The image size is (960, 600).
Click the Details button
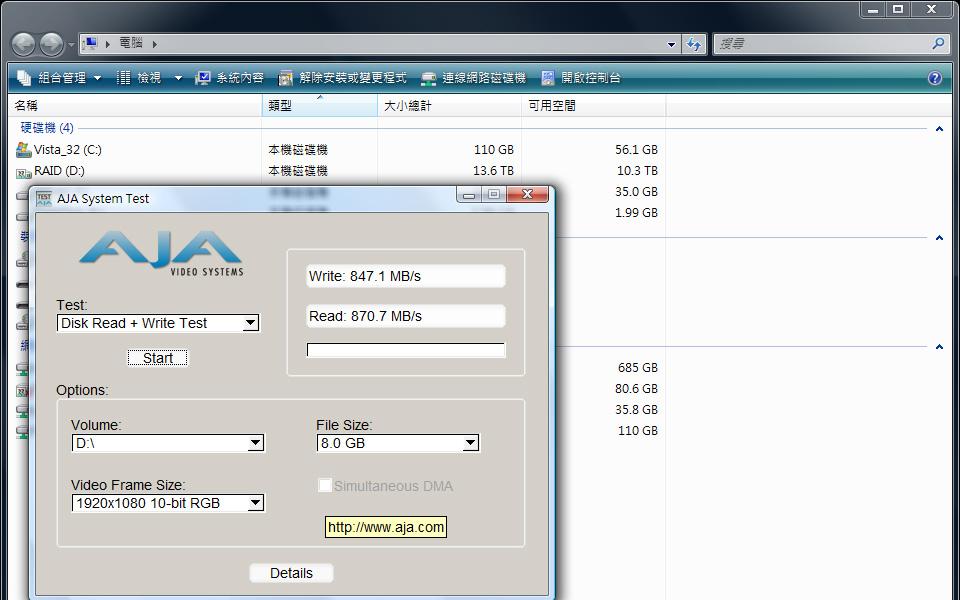tap(291, 573)
